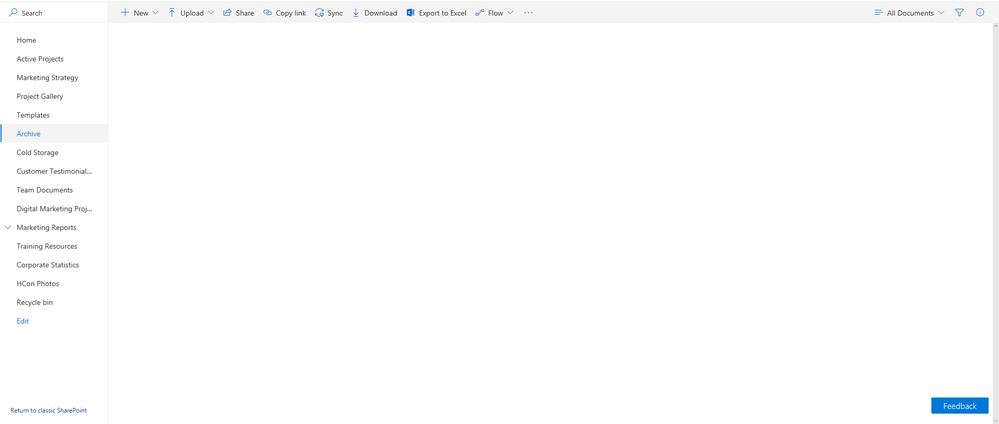This screenshot has width=999, height=424.
Task: Click the Download arrow icon
Action: tap(356, 13)
